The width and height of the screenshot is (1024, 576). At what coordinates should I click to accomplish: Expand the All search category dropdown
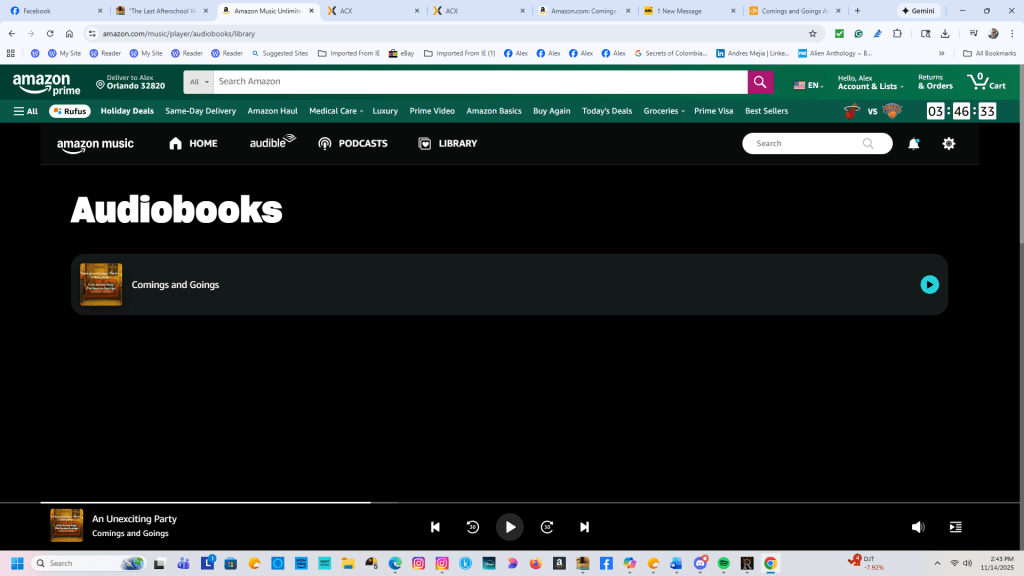click(198, 82)
